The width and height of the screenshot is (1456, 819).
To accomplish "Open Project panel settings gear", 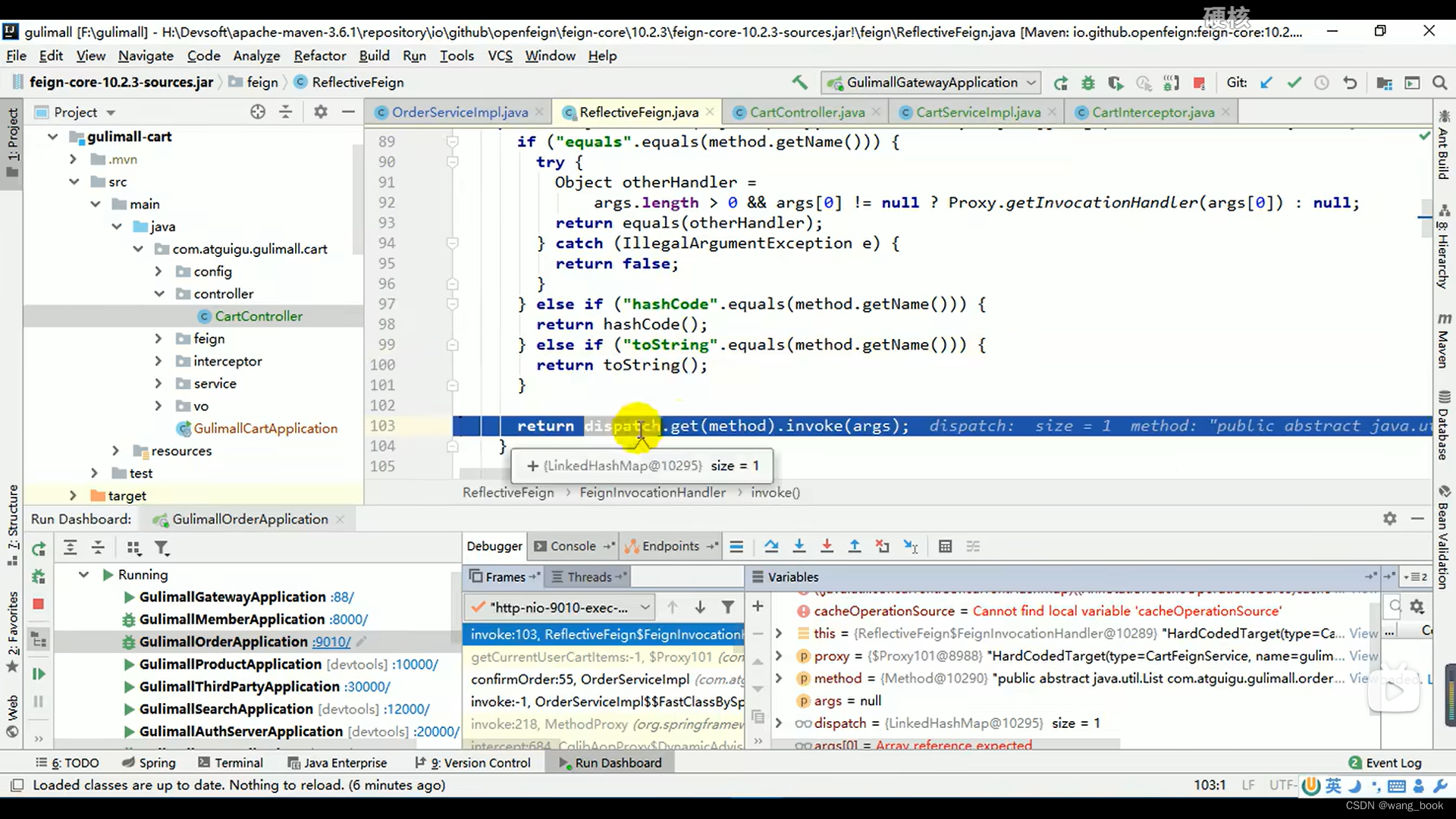I will coord(321,112).
